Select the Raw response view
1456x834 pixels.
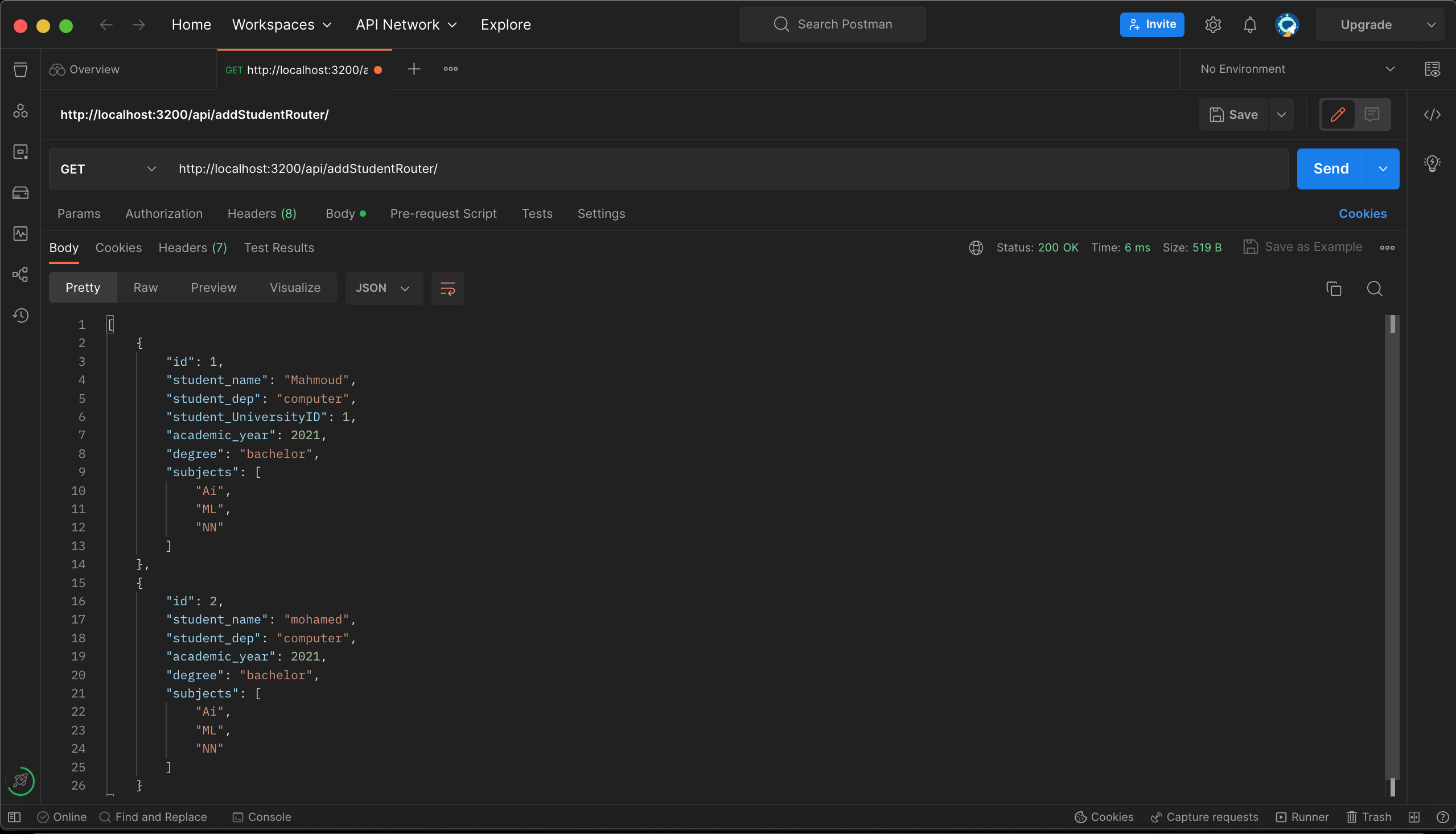click(x=146, y=287)
